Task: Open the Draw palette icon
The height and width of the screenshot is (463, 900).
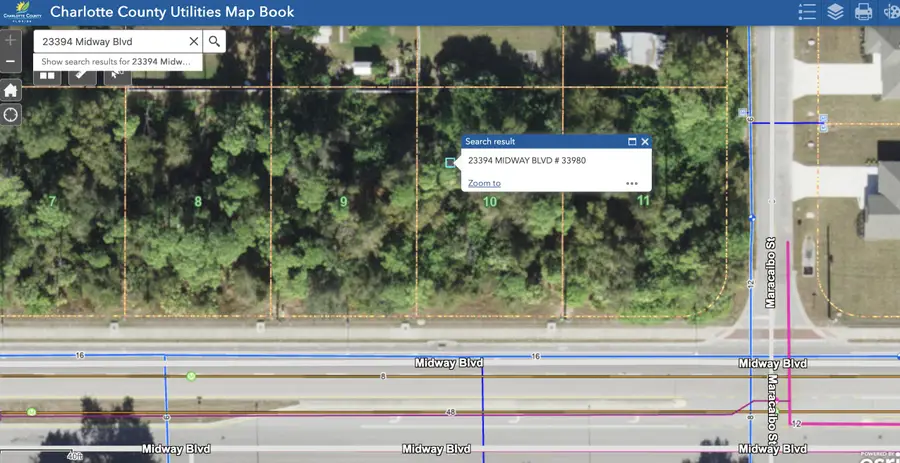Action: point(891,11)
